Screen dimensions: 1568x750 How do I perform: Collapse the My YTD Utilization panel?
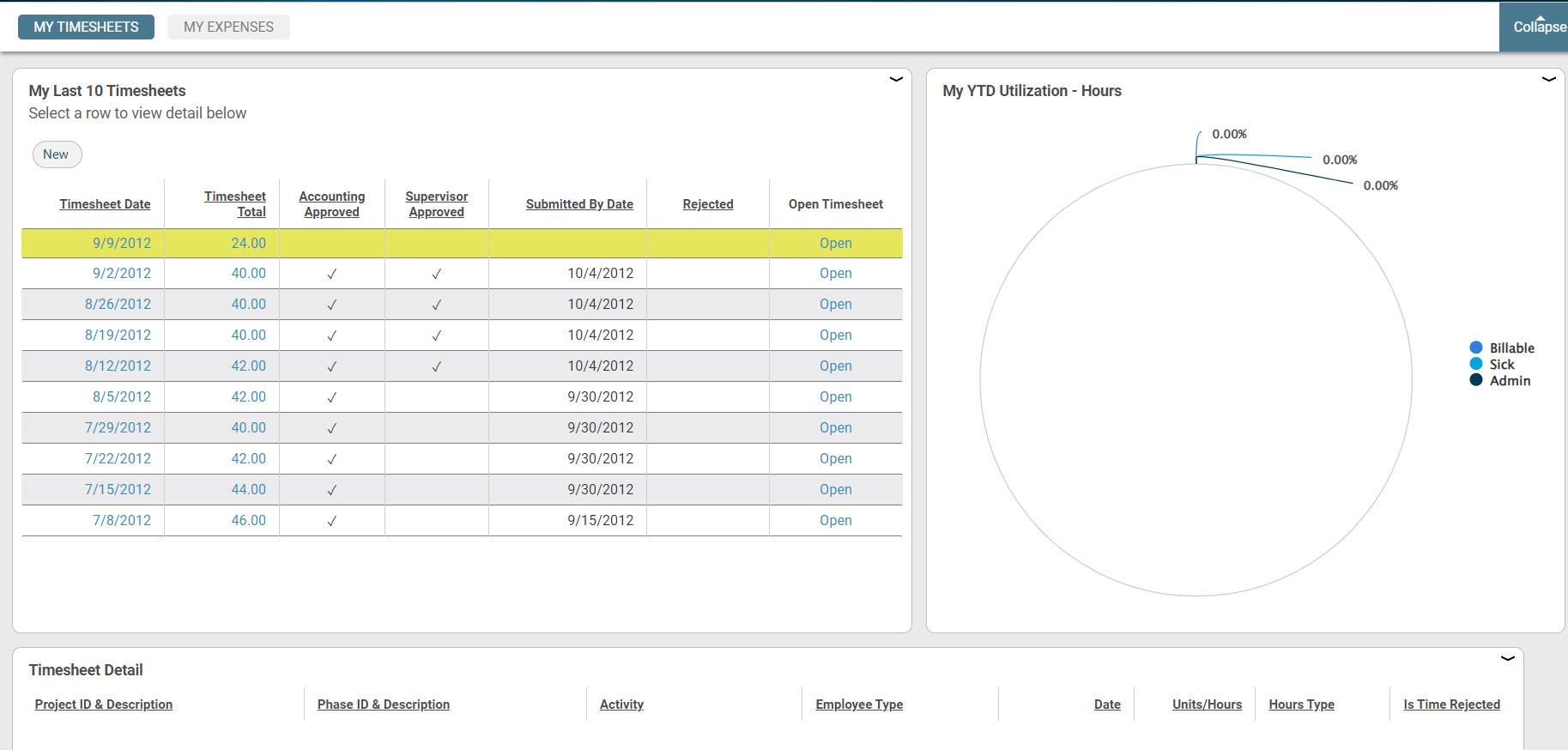click(x=1548, y=80)
